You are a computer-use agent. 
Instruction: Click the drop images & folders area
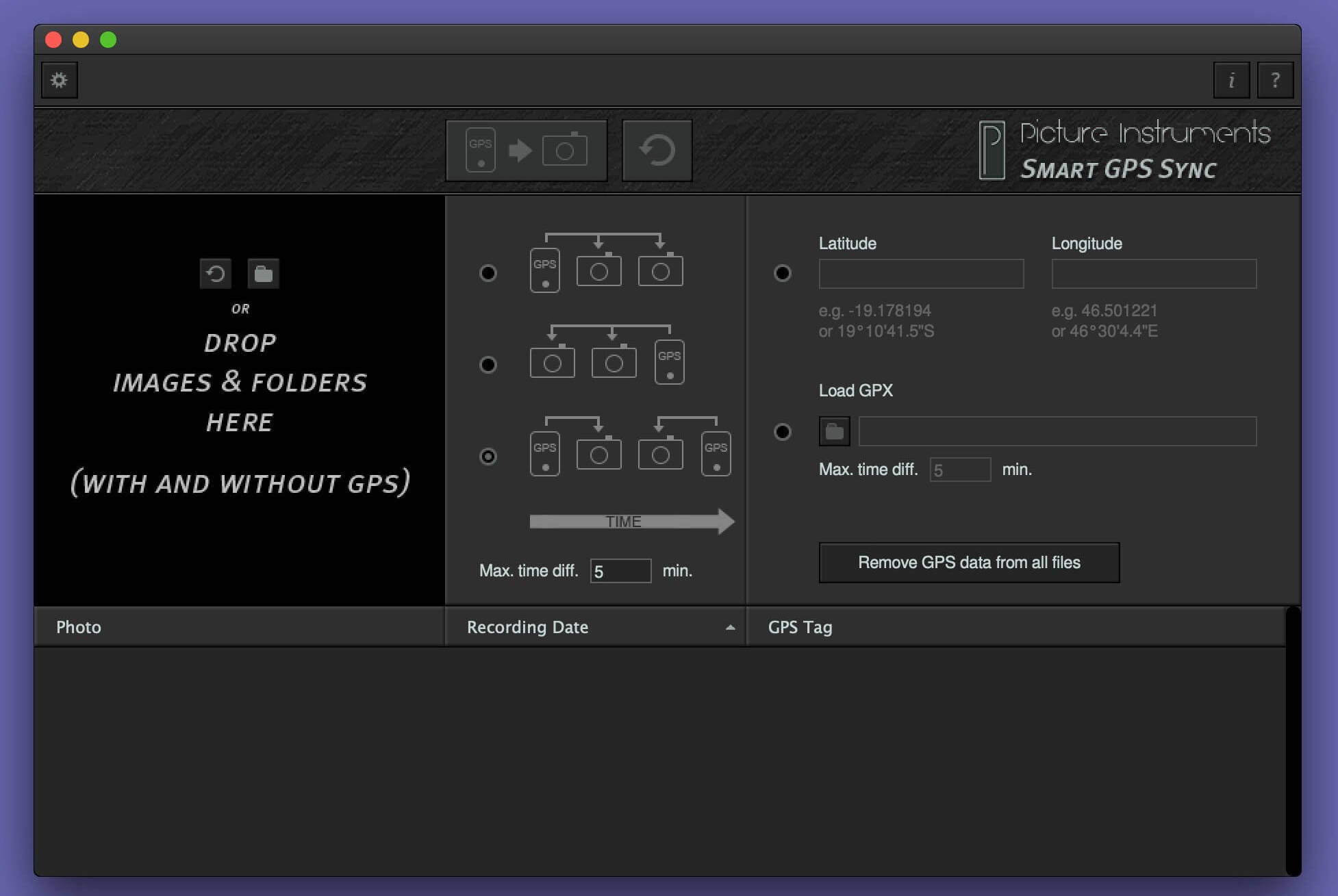pos(240,400)
